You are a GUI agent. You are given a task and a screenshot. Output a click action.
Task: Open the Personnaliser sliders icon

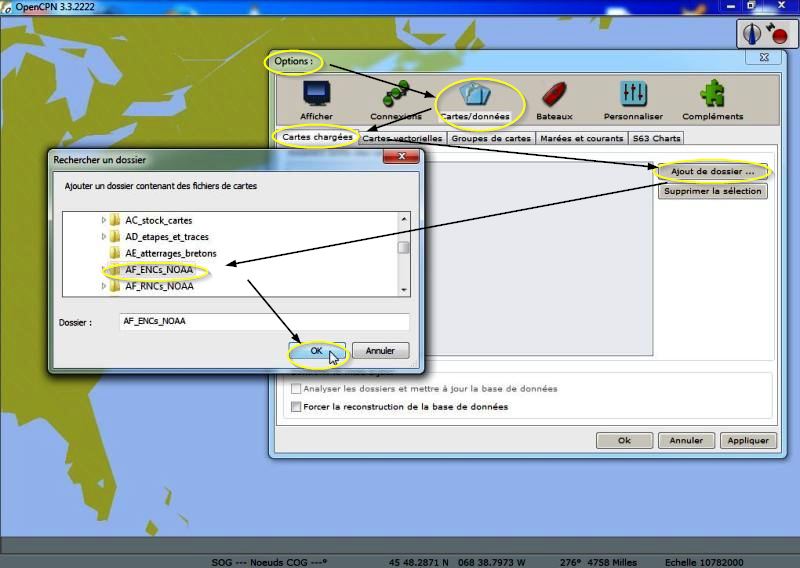coord(633,94)
